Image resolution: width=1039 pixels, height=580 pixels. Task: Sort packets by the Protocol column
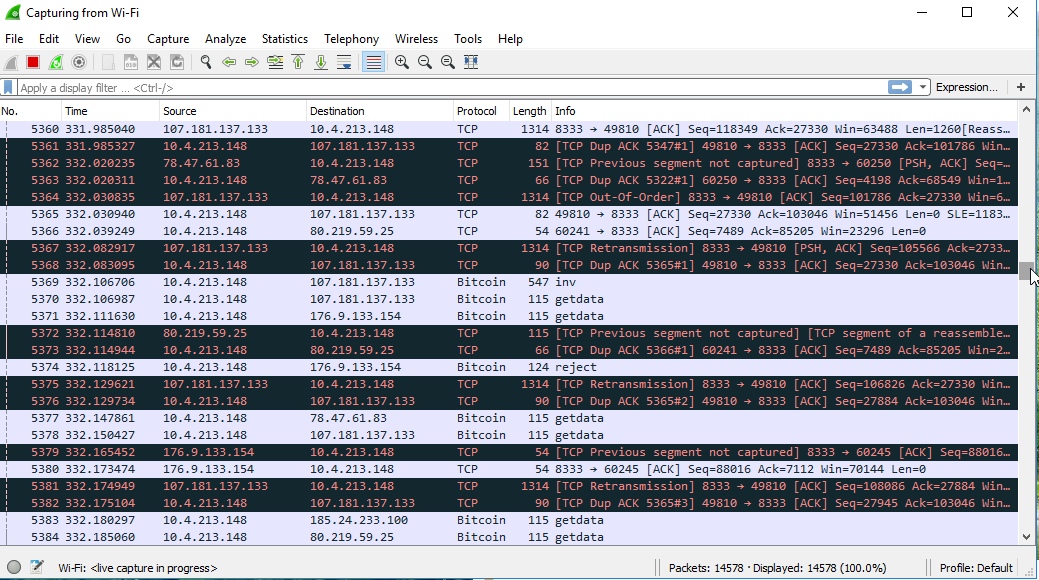[482, 111]
